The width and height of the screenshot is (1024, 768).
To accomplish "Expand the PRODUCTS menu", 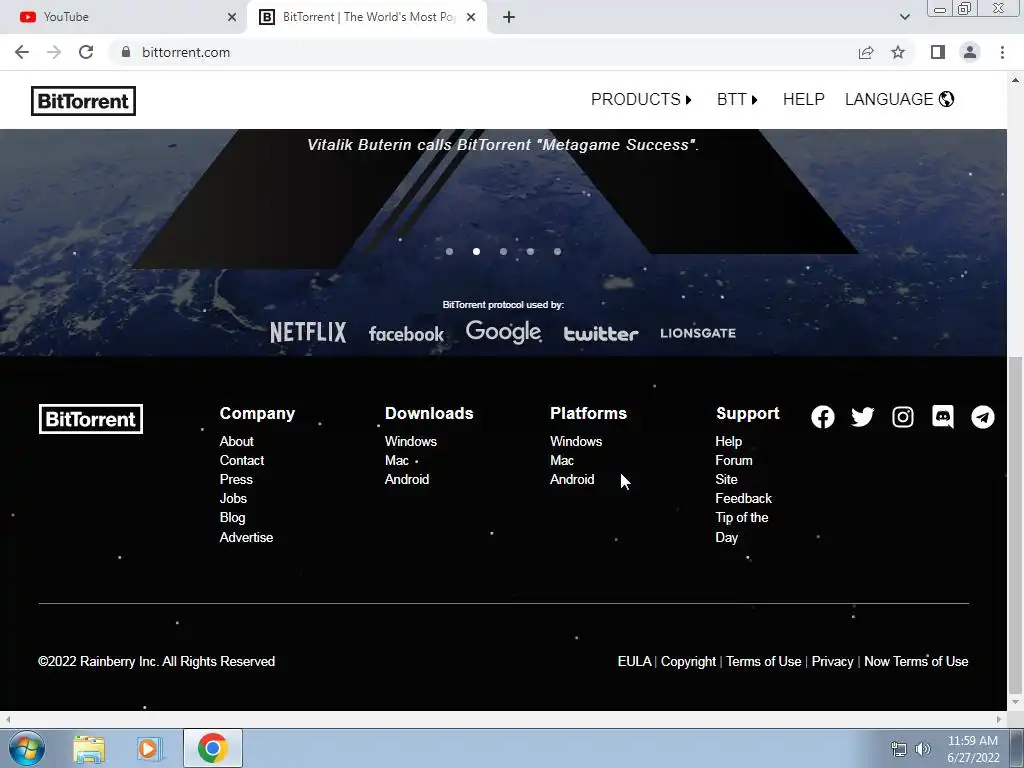I will pos(641,99).
